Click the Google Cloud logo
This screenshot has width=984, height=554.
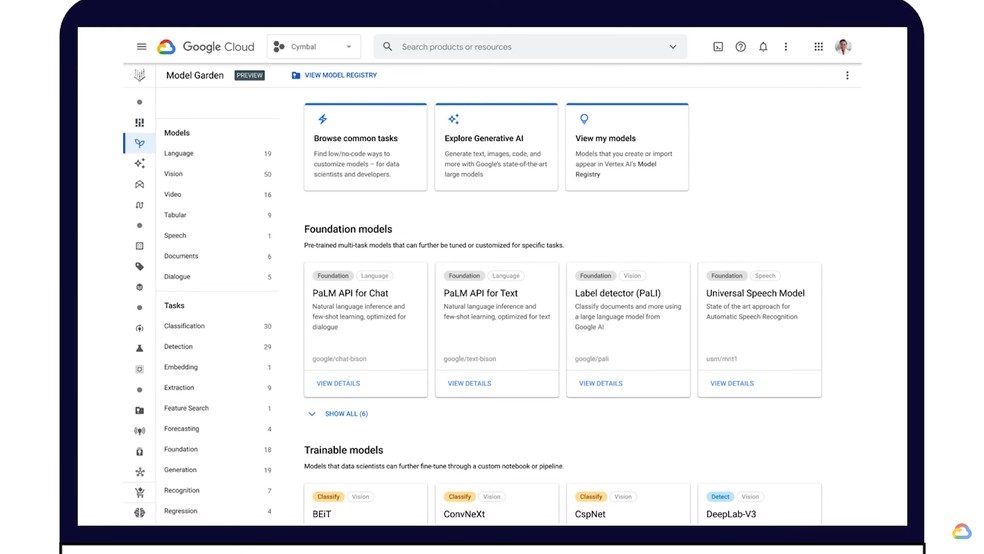click(206, 46)
